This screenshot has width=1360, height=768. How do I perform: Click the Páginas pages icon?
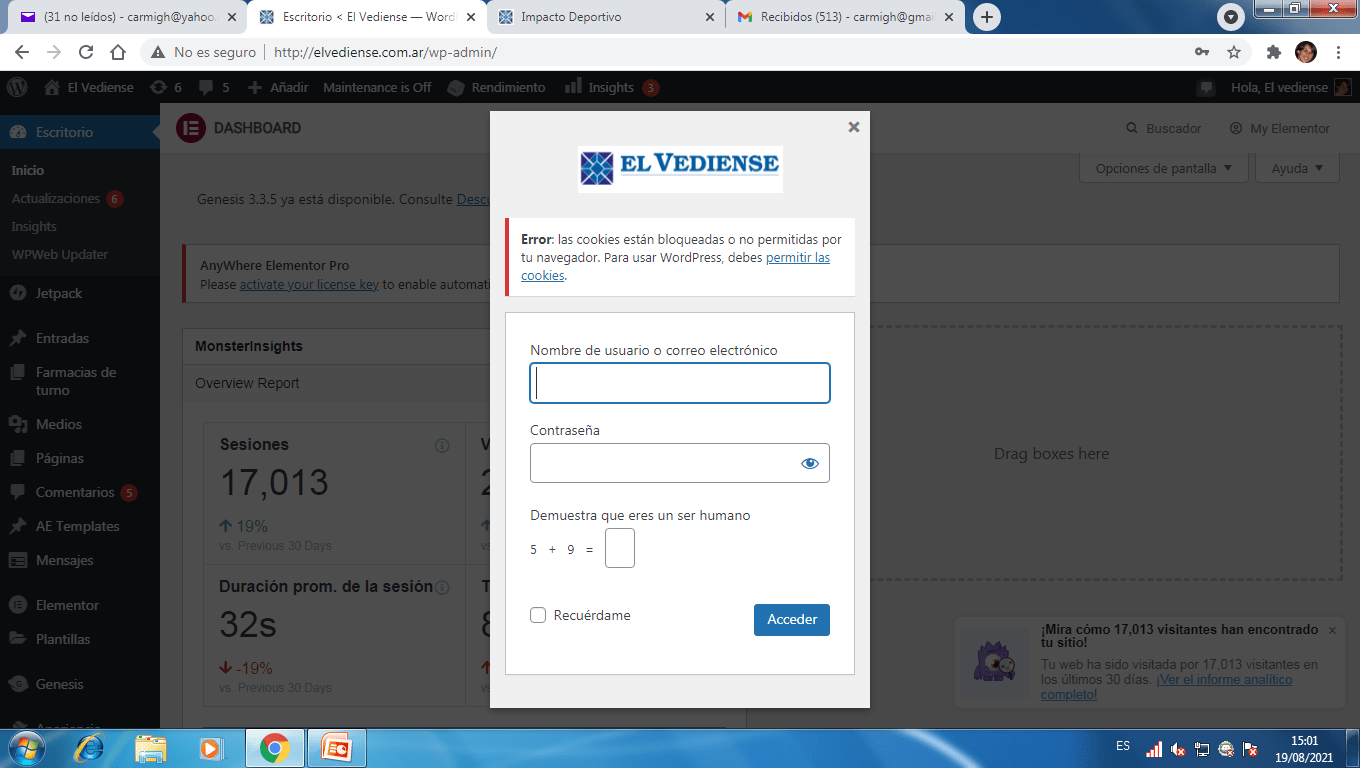[18, 458]
